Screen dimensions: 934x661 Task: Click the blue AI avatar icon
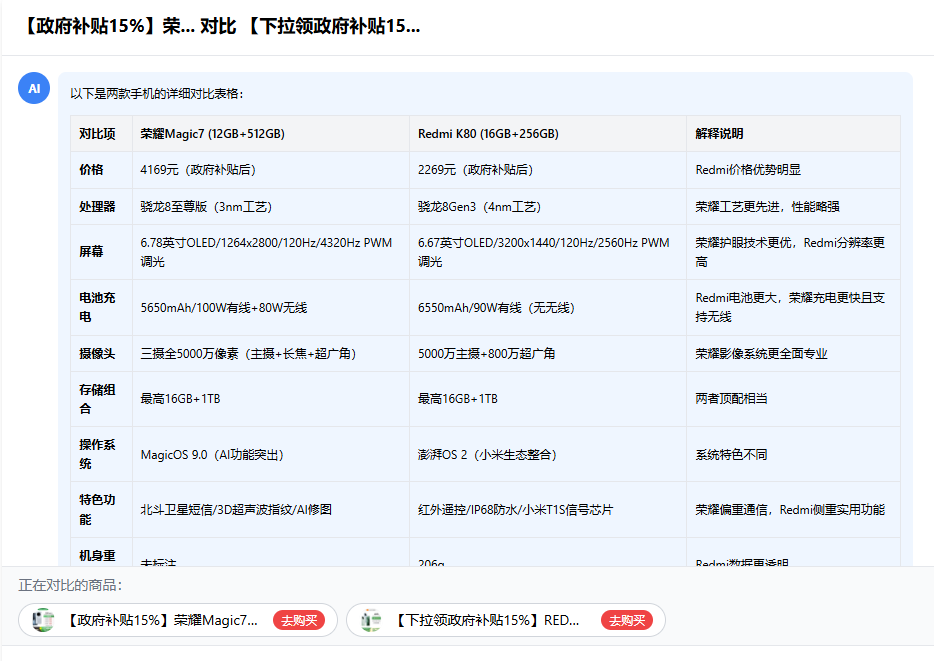pos(34,88)
